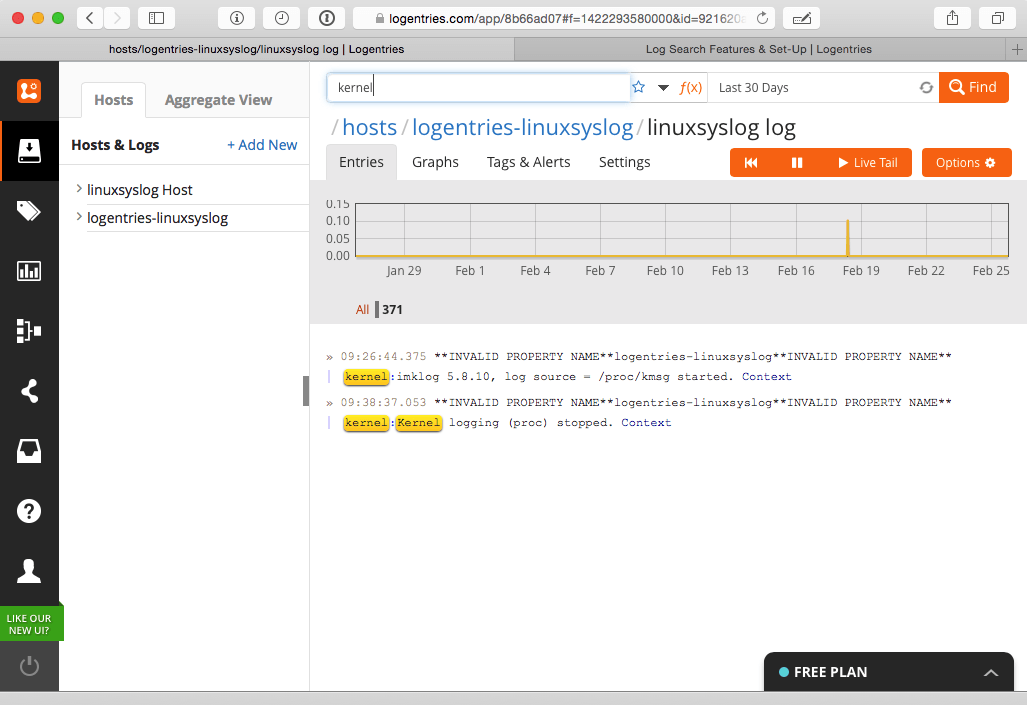The width and height of the screenshot is (1027, 705).
Task: Save search with the star icon
Action: click(x=639, y=87)
